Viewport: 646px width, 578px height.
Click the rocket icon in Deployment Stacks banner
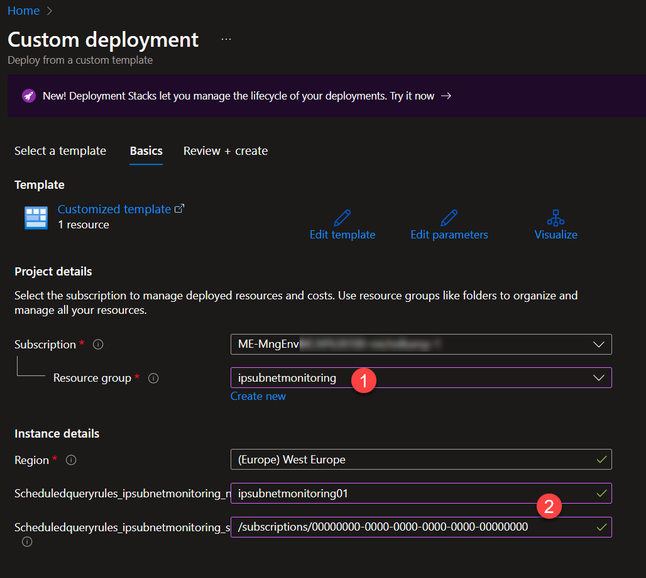pos(29,96)
